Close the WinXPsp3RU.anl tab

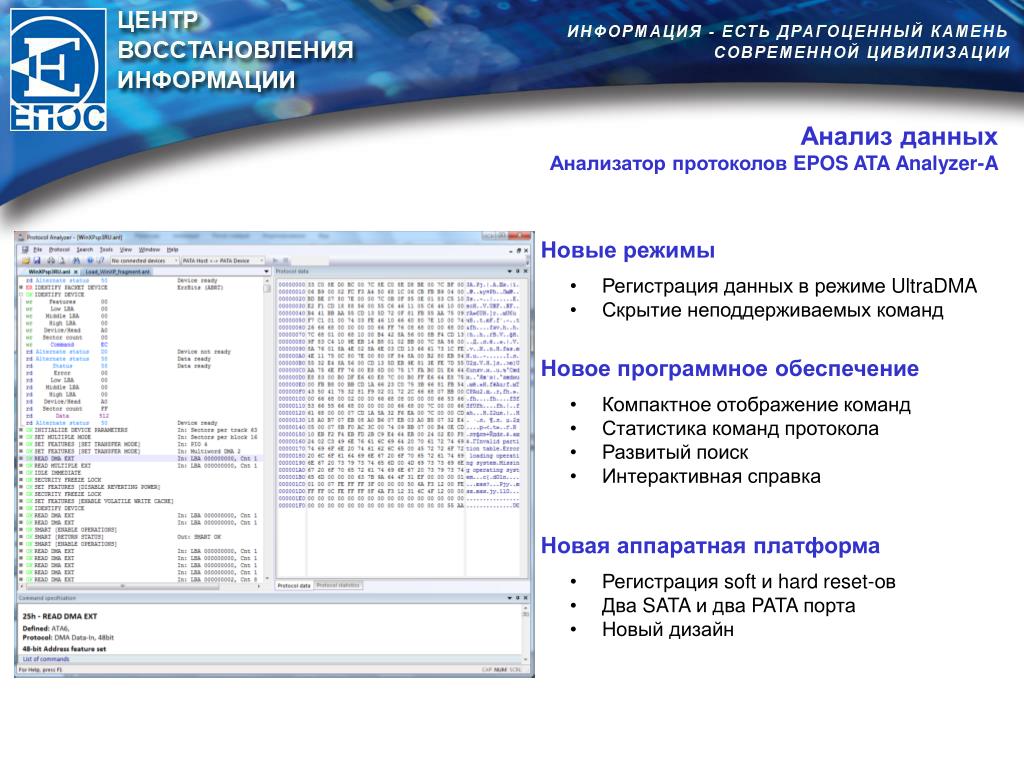click(76, 272)
